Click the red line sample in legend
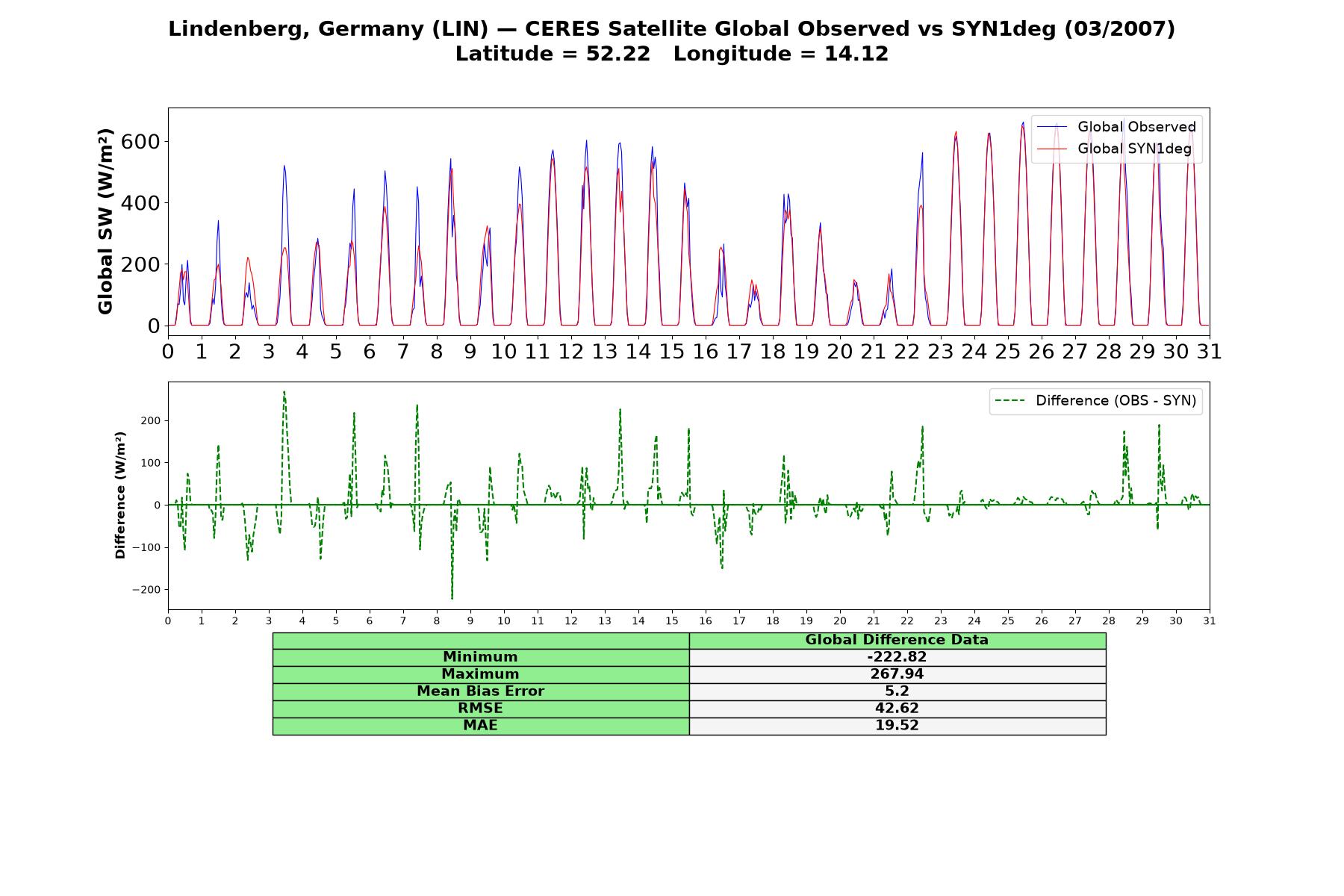This screenshot has height=896, width=1344. coord(1053,149)
